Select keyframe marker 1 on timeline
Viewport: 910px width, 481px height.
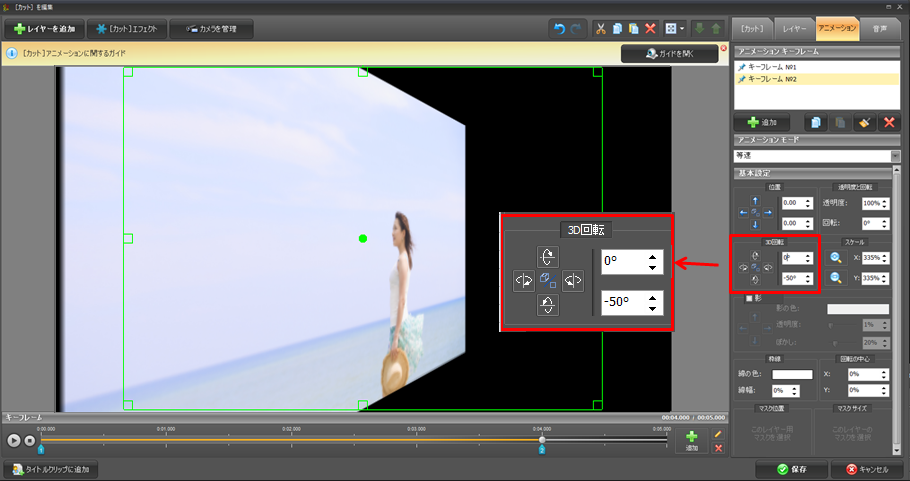(x=41, y=449)
